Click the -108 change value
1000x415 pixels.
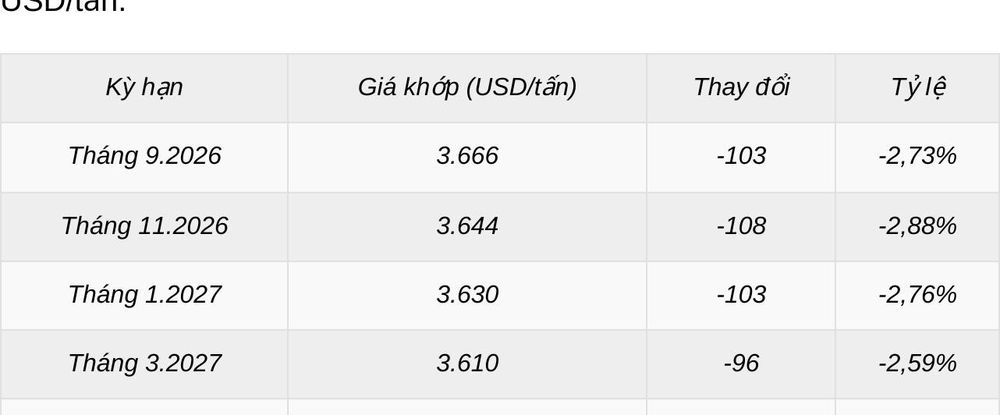741,226
